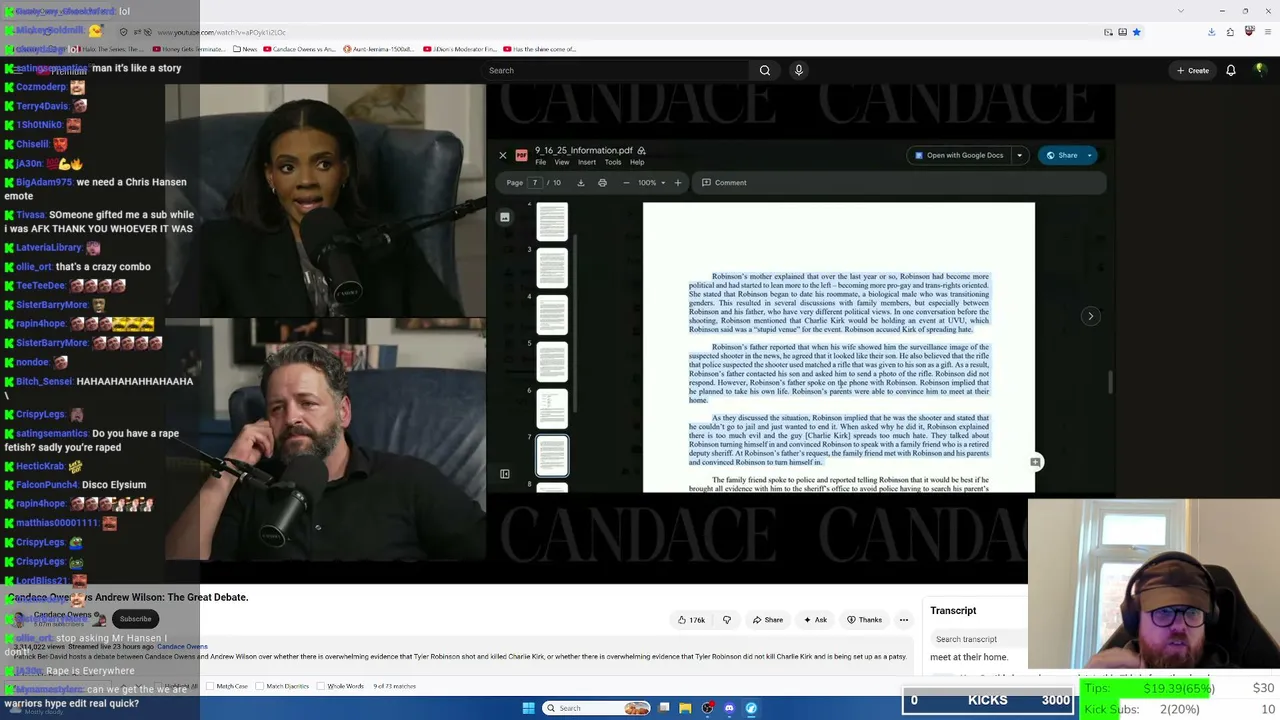
Task: Select the highlighted page 7 thumbnail
Action: (552, 456)
